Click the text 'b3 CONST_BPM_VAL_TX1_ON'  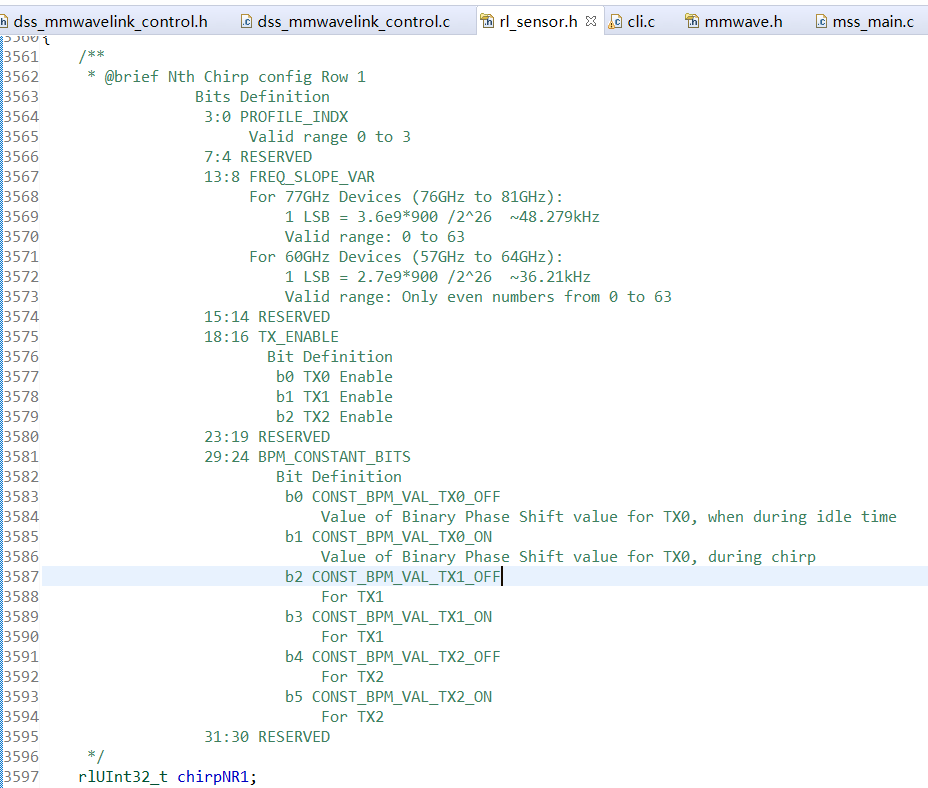[388, 617]
